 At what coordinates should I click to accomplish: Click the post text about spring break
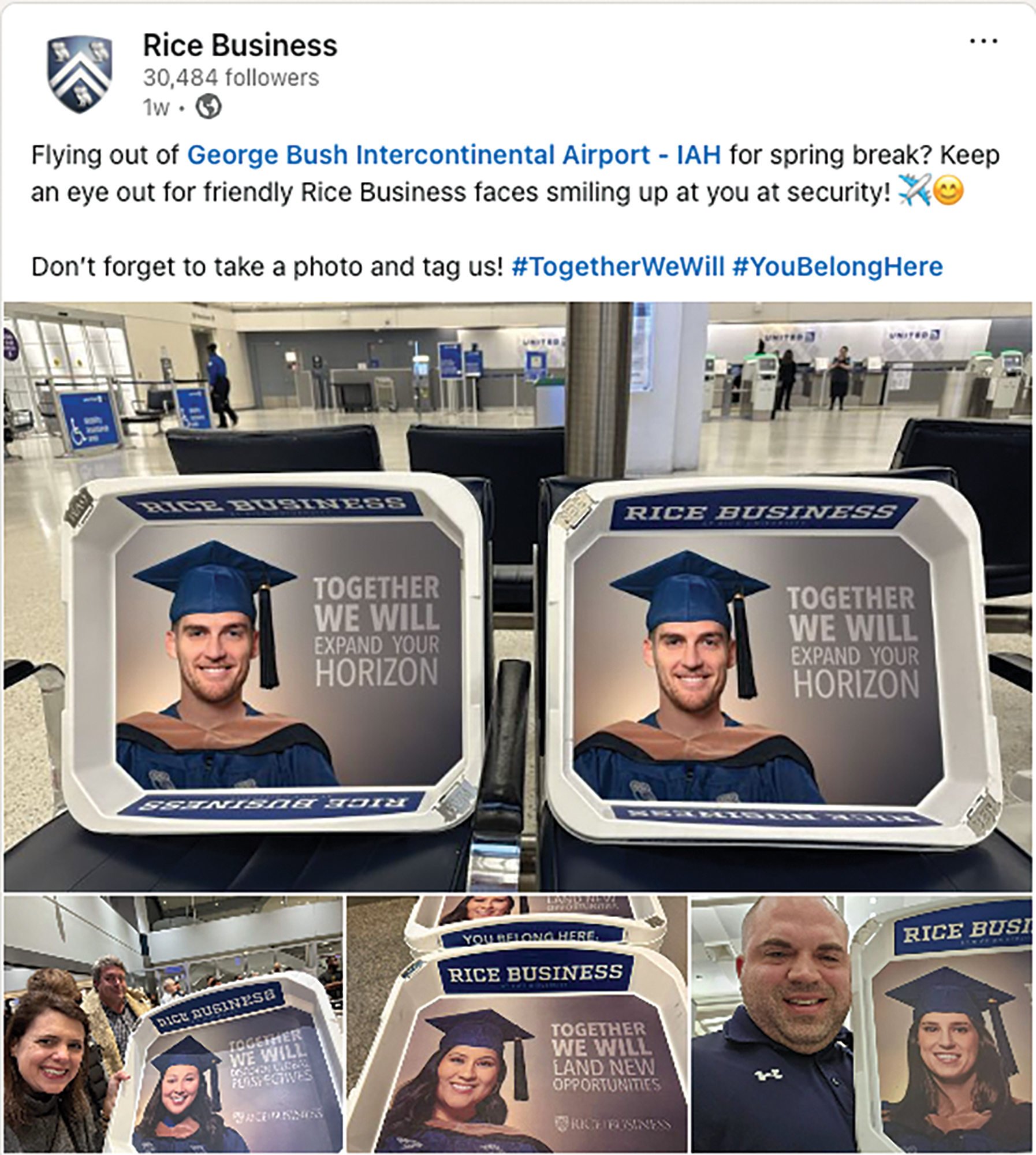[515, 173]
